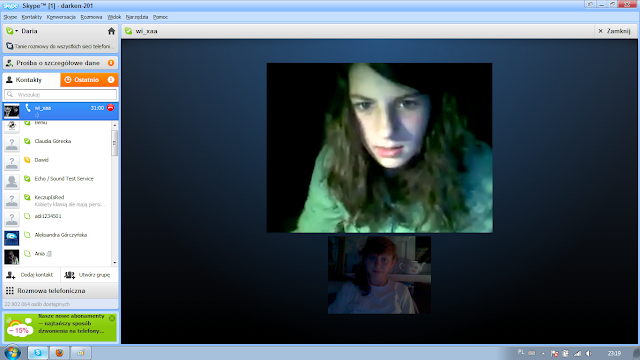
Task: Click KeczupIsRed's online status icon
Action: [x=27, y=197]
